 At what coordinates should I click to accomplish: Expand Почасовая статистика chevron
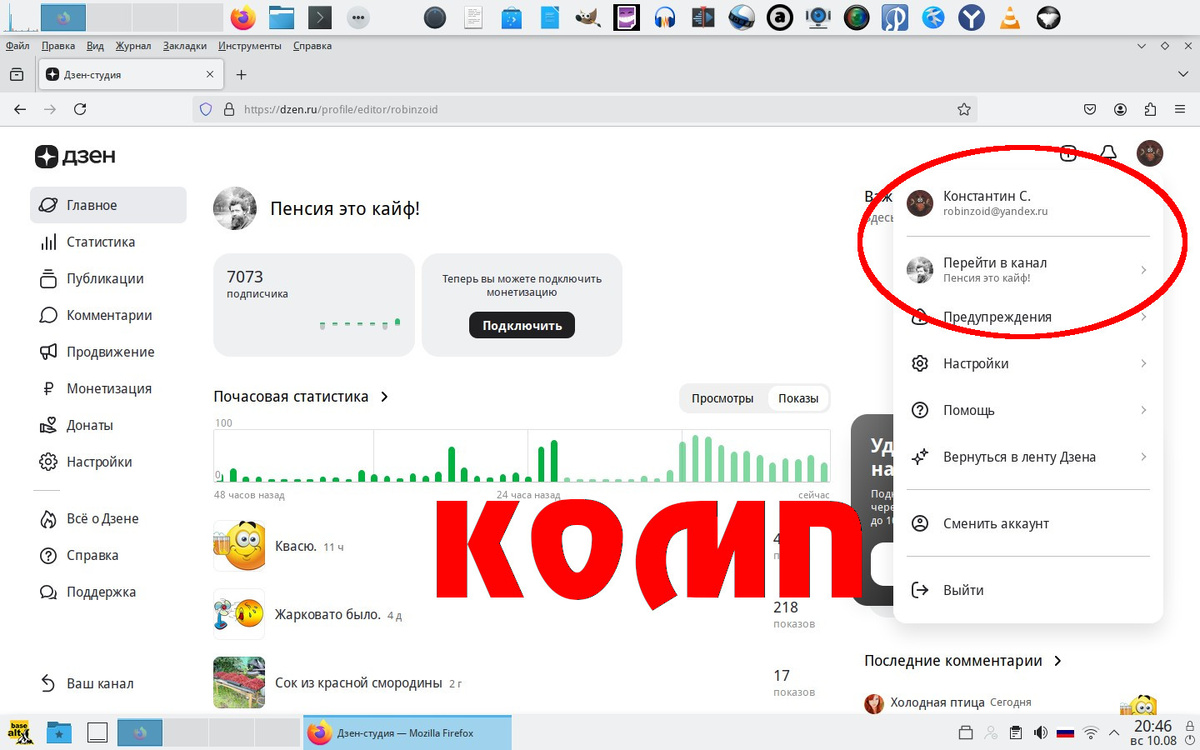pyautogui.click(x=384, y=397)
